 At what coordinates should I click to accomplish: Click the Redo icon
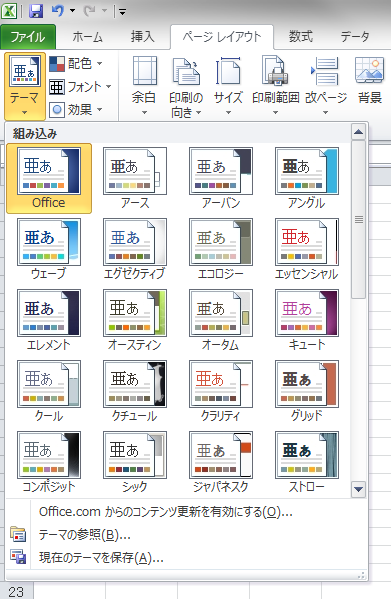(90, 11)
